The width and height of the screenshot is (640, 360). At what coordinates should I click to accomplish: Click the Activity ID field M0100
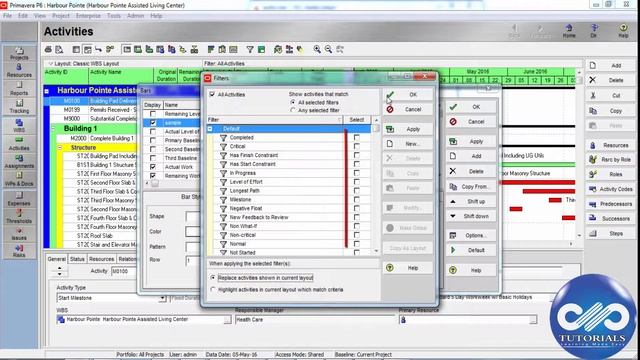click(124, 271)
